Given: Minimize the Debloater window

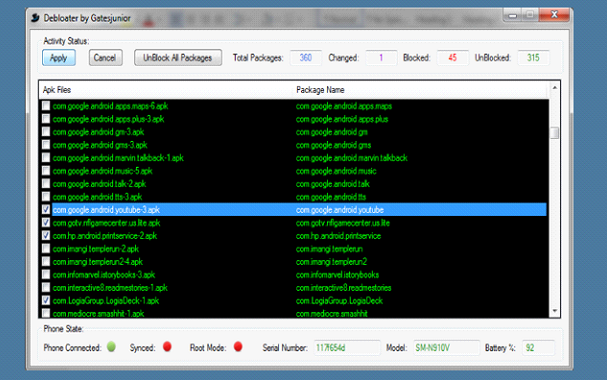Looking at the screenshot, I should 513,15.
